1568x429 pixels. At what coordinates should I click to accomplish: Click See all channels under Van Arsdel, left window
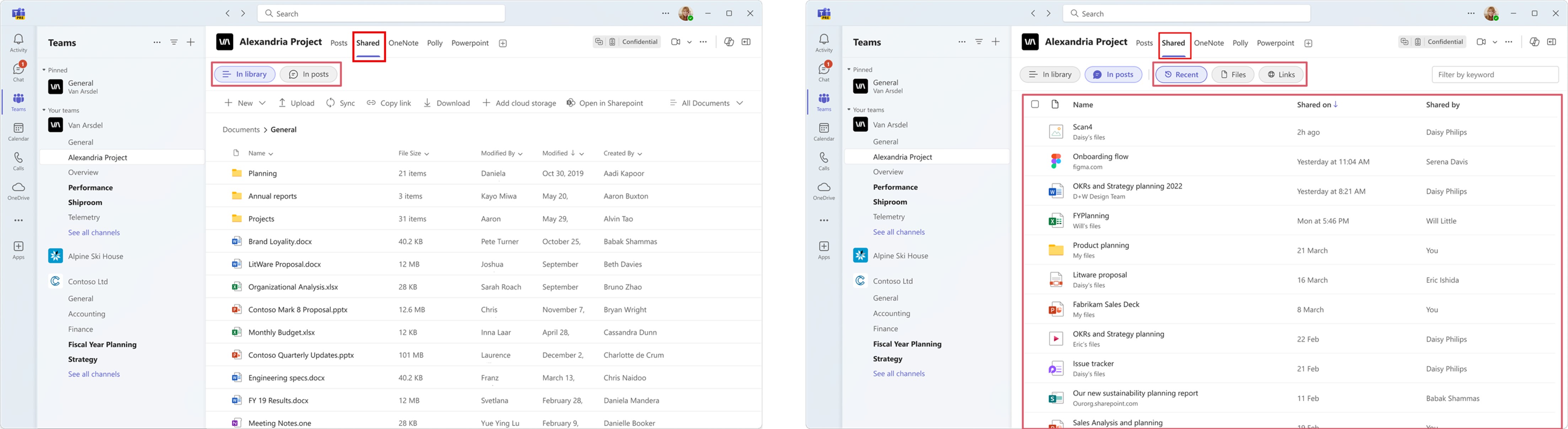[x=94, y=233]
